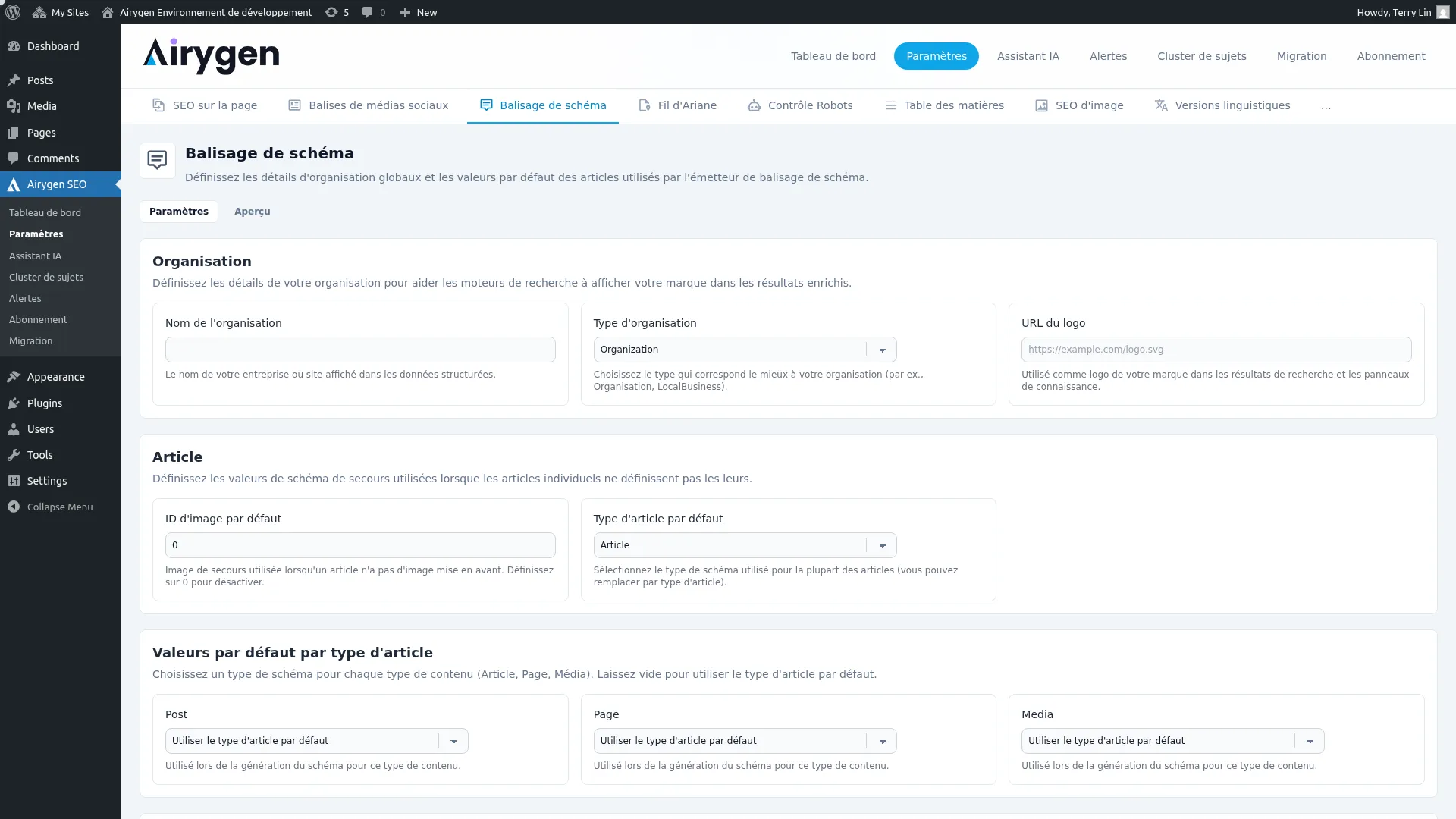Click the Versions linguistiques translate icon

point(1161,105)
